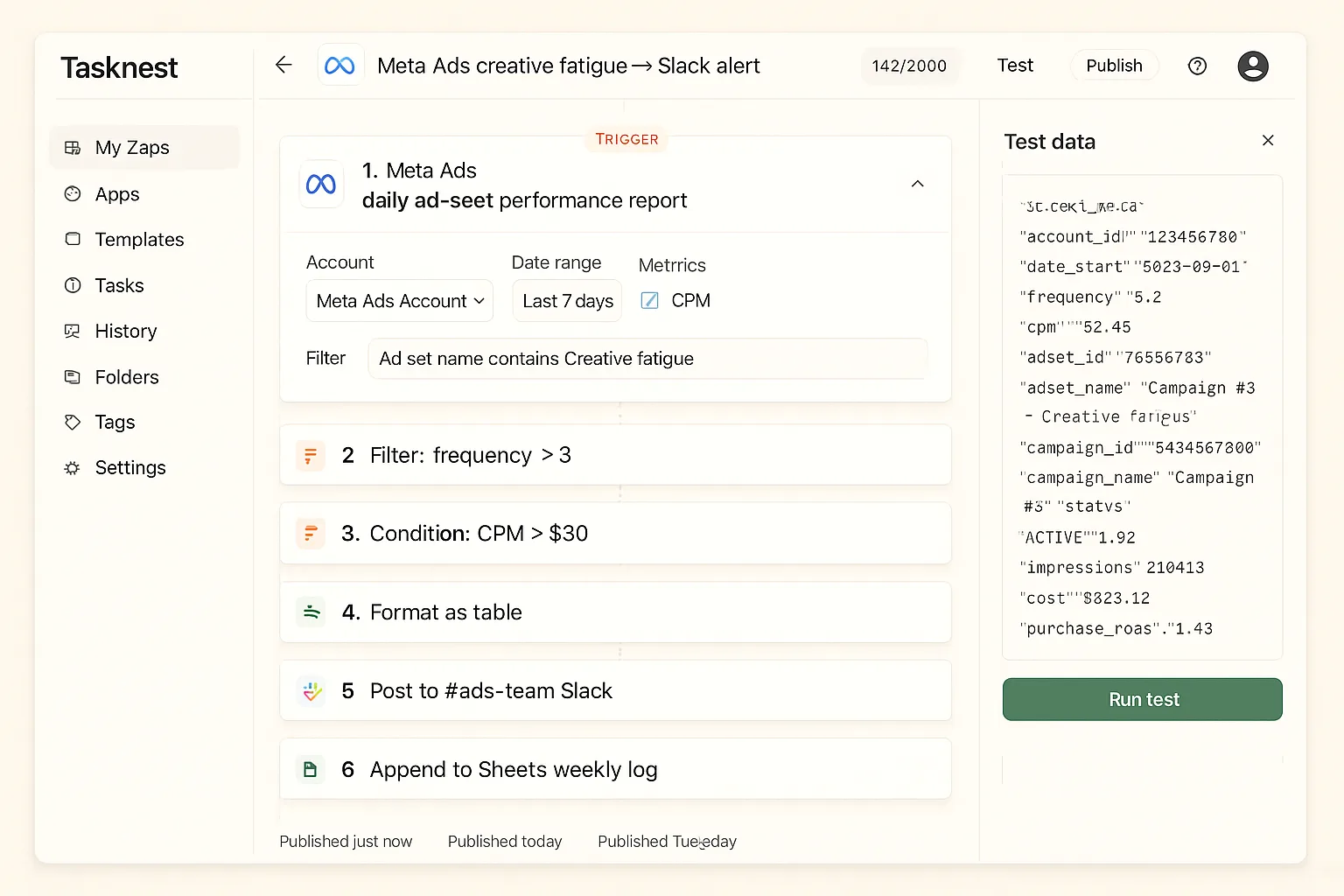Click the Slack icon on step 5
Image resolution: width=1344 pixels, height=896 pixels.
click(x=311, y=691)
